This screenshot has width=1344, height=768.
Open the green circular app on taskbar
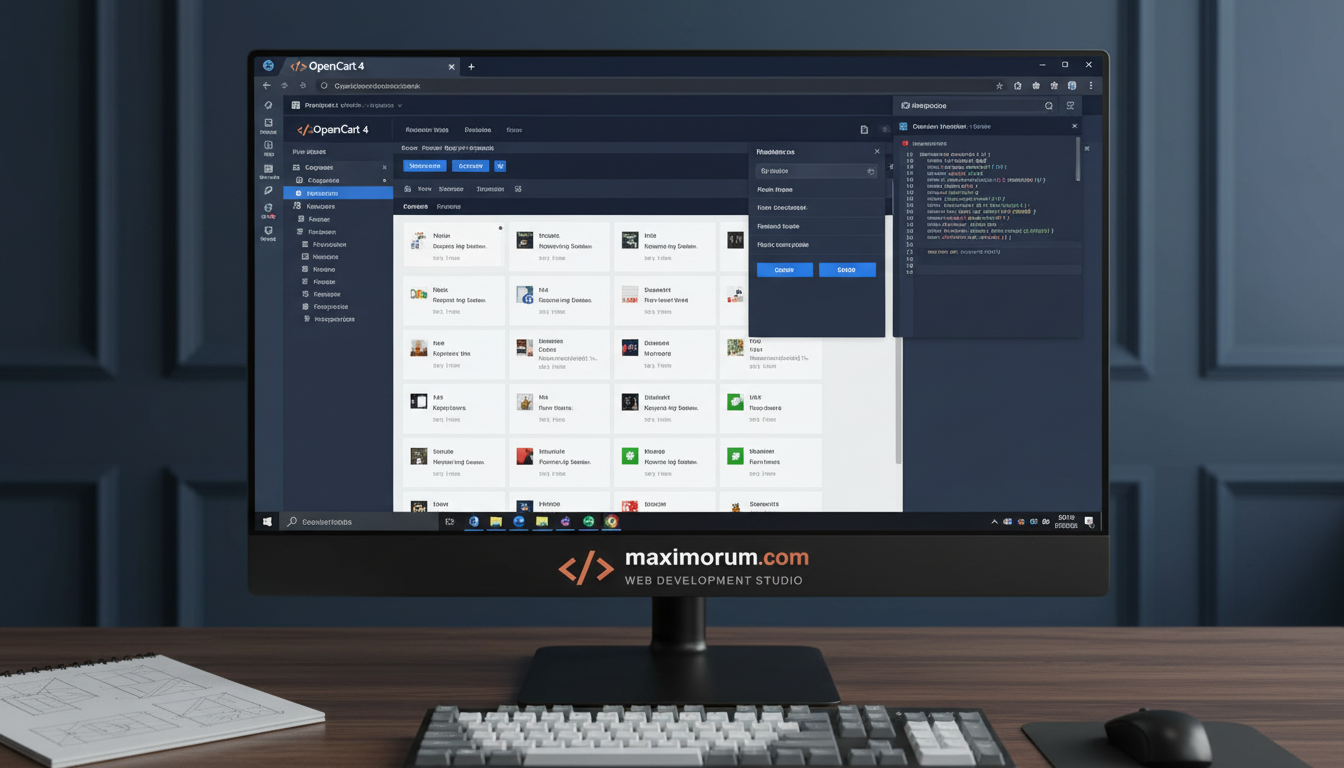(589, 522)
